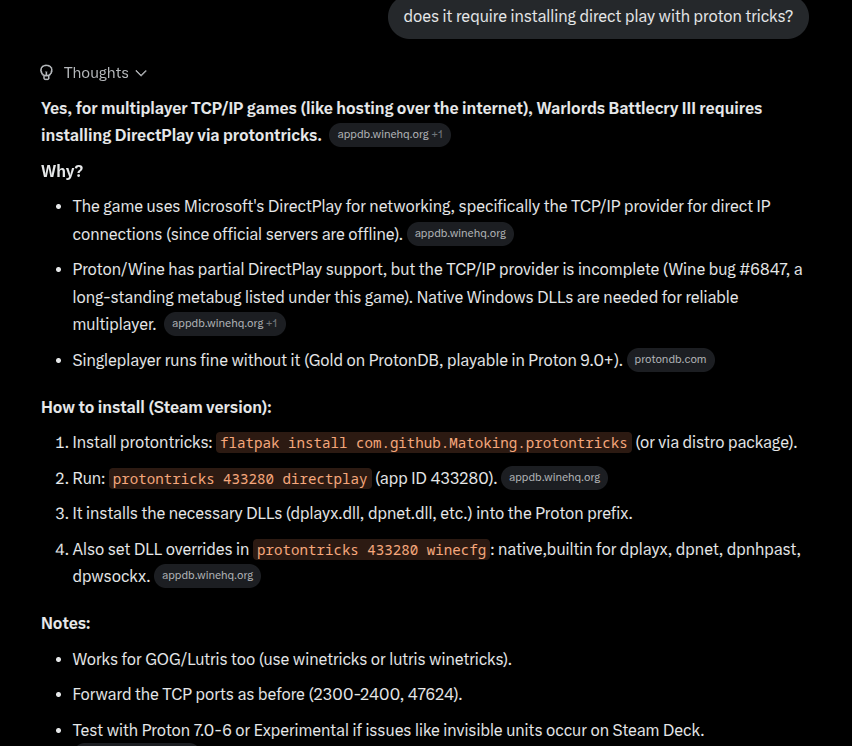Click the 'protontricks 433280 winecfg' code snippet
852x746 pixels.
tap(372, 550)
